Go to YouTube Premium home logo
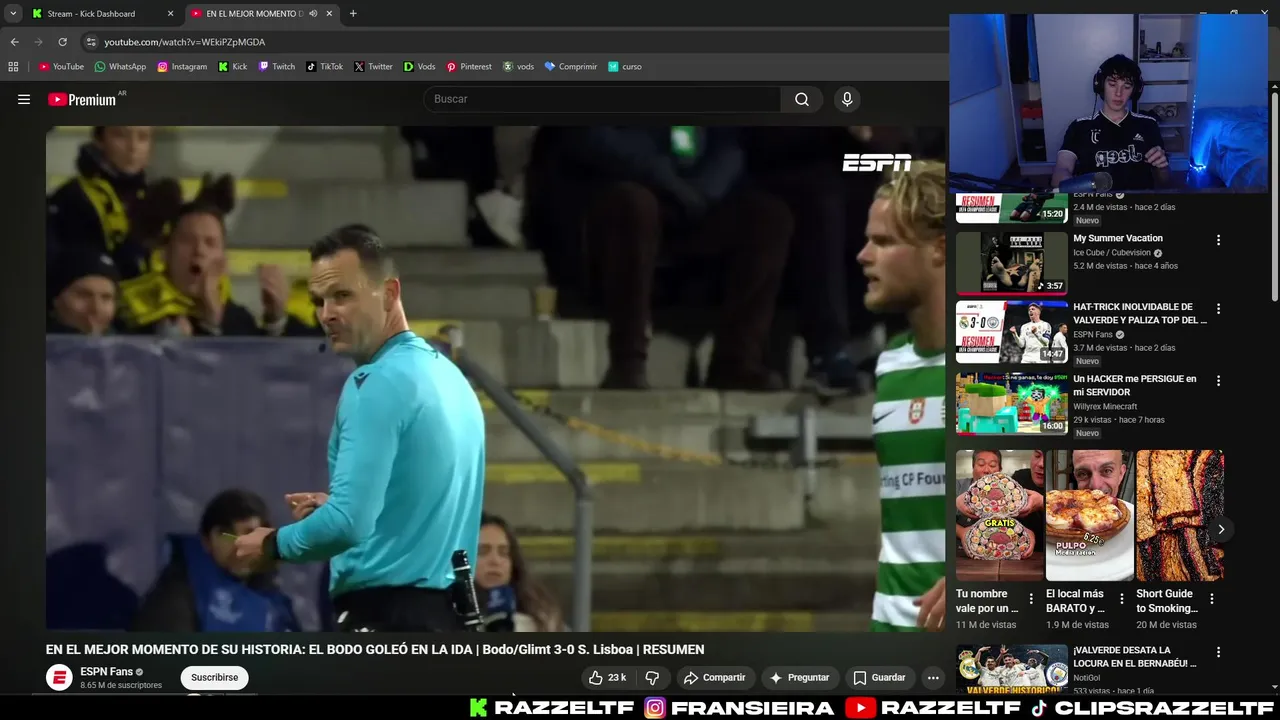The height and width of the screenshot is (720, 1280). pyautogui.click(x=82, y=99)
